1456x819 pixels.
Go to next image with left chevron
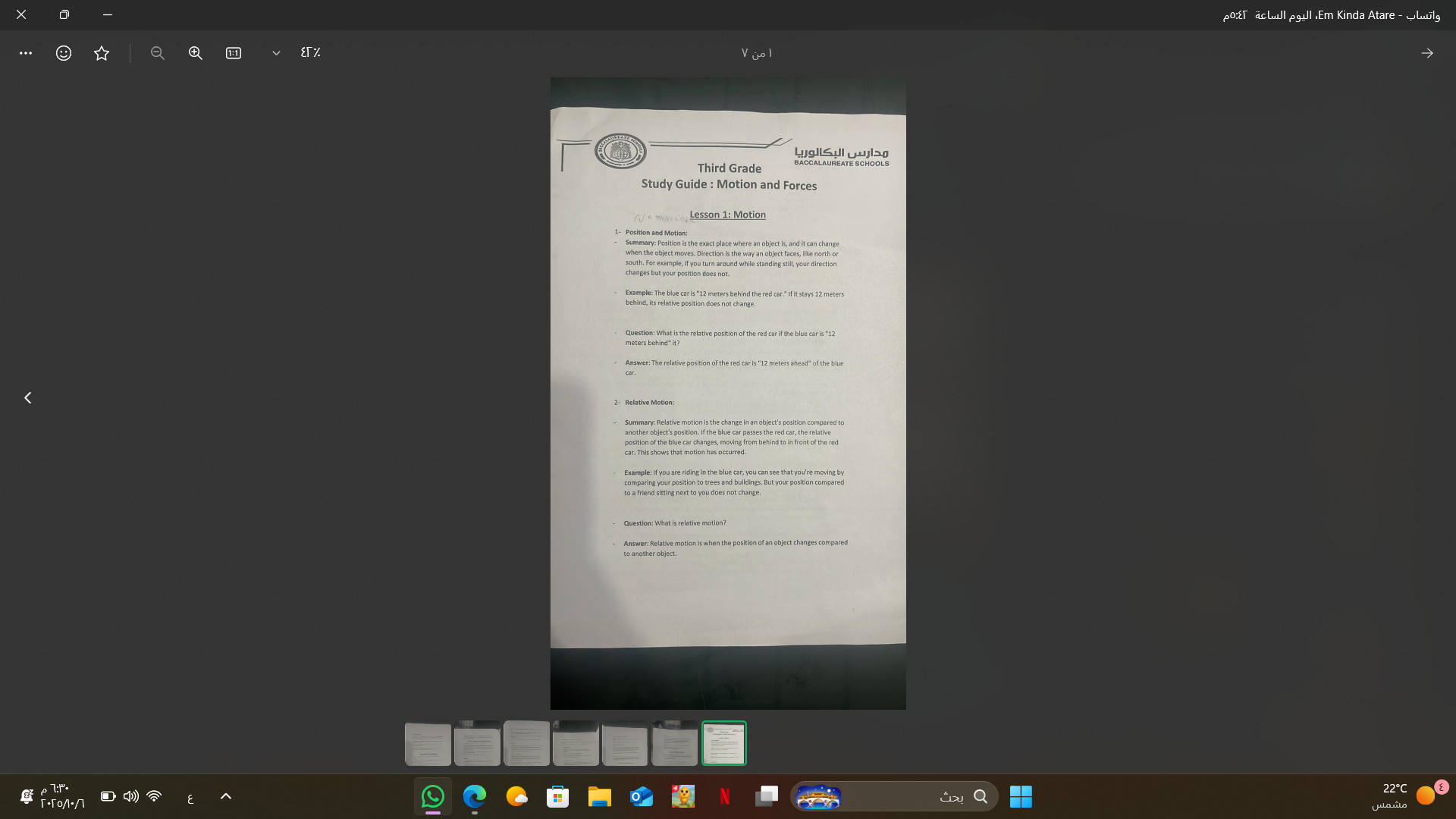[x=28, y=397]
